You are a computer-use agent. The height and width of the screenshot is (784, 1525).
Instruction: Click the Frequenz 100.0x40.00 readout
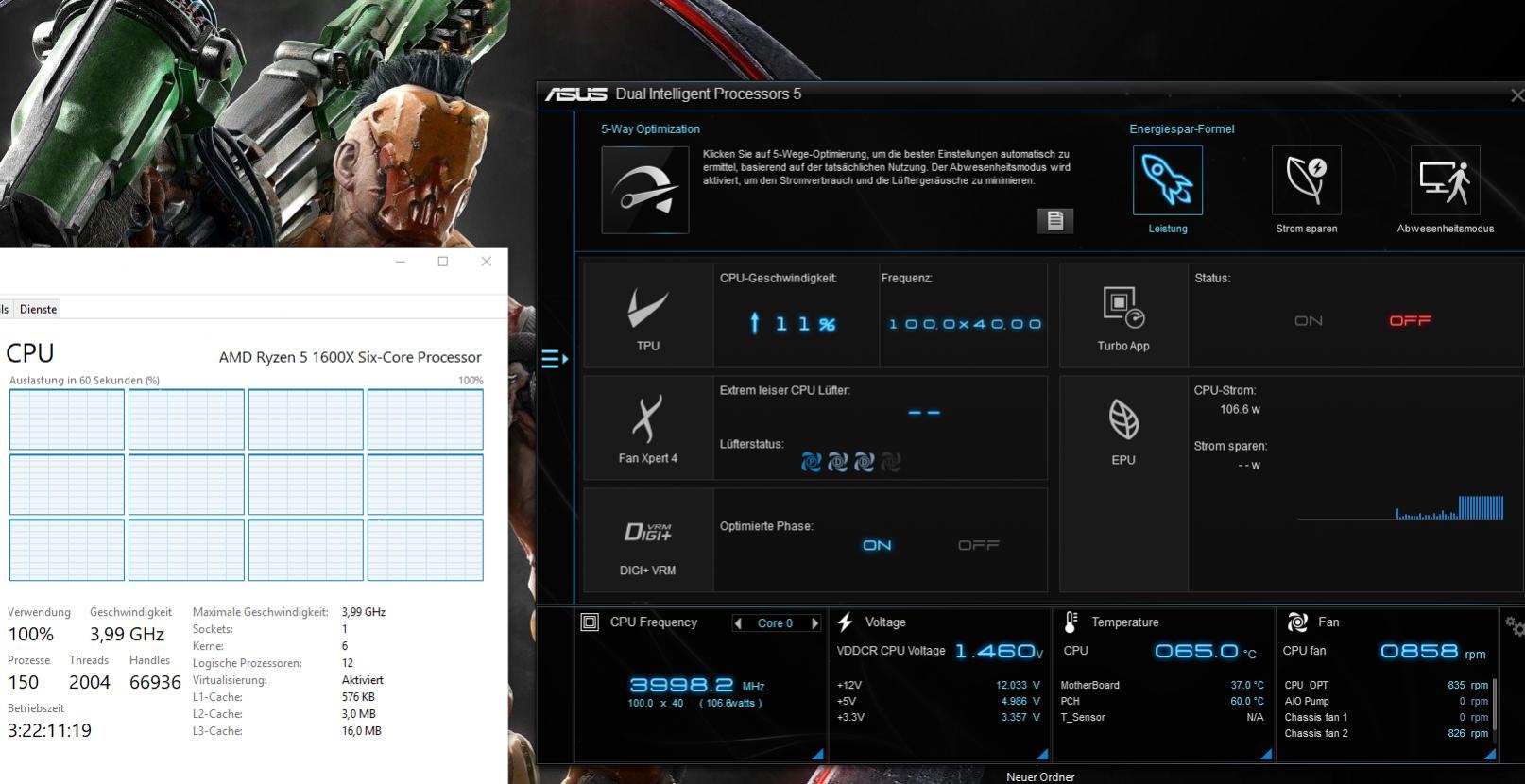click(965, 324)
